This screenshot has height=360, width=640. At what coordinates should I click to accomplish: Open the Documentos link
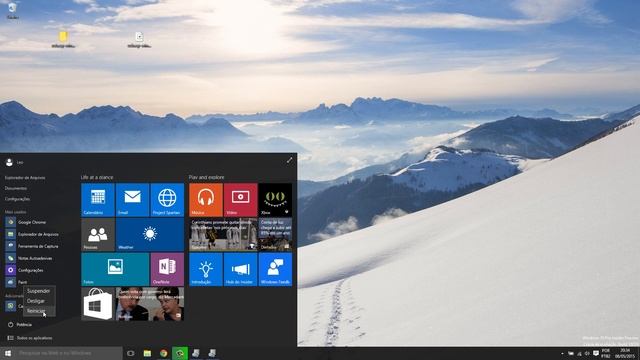tap(16, 189)
